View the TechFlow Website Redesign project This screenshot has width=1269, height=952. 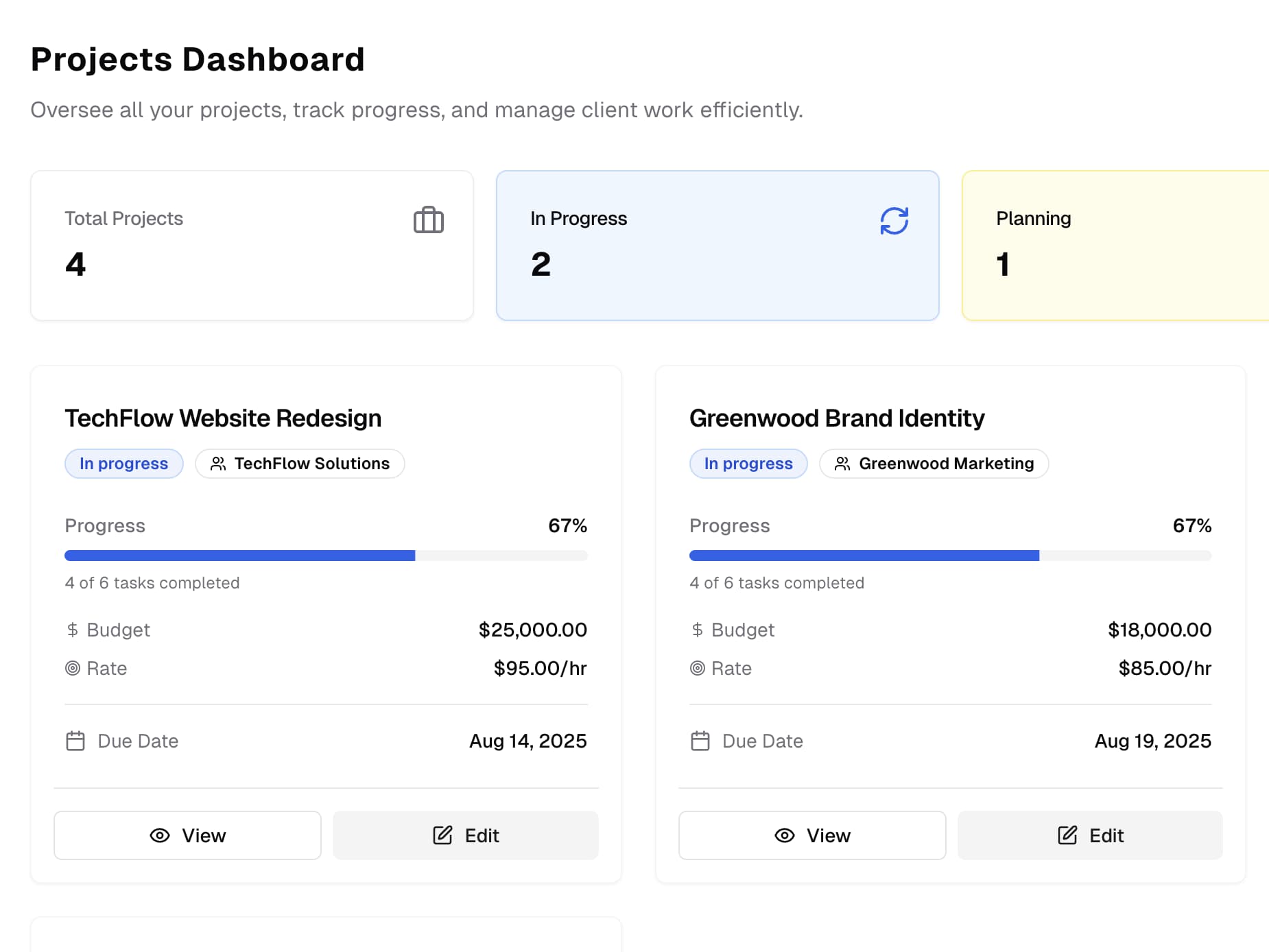click(187, 835)
